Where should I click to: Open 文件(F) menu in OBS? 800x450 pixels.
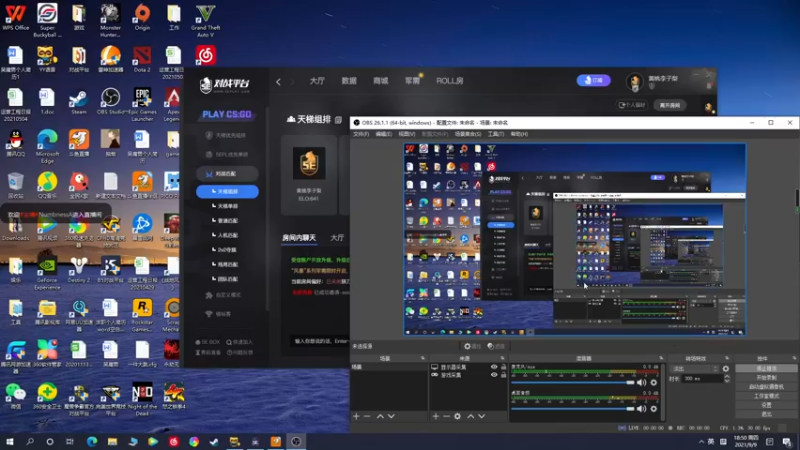click(361, 134)
